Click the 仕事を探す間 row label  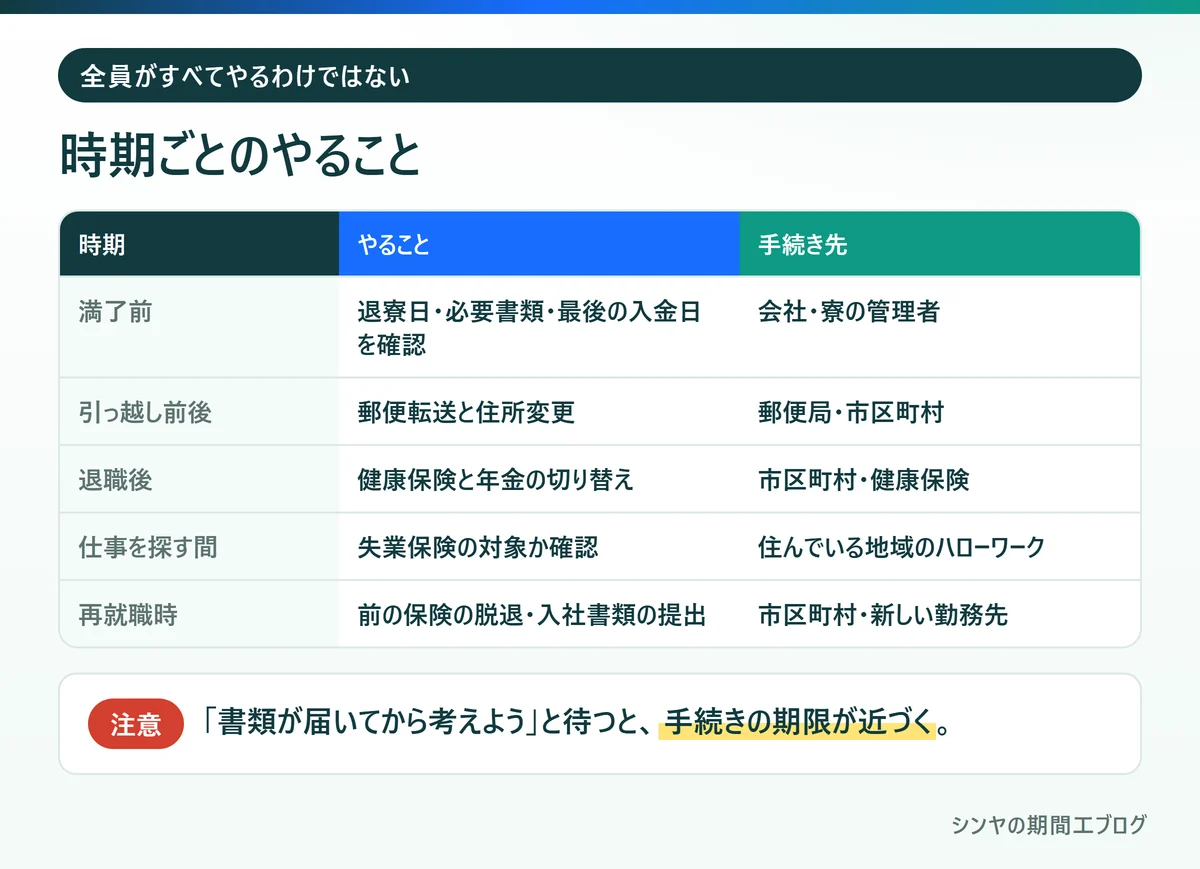tap(199, 547)
